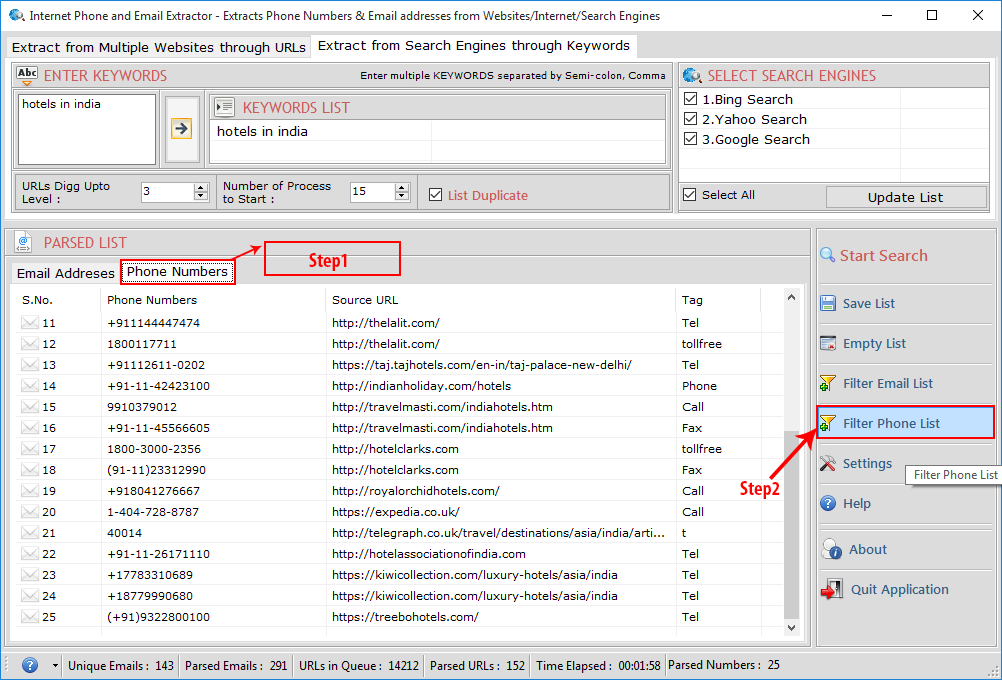Click the parsed list scroll down arrow

click(791, 628)
